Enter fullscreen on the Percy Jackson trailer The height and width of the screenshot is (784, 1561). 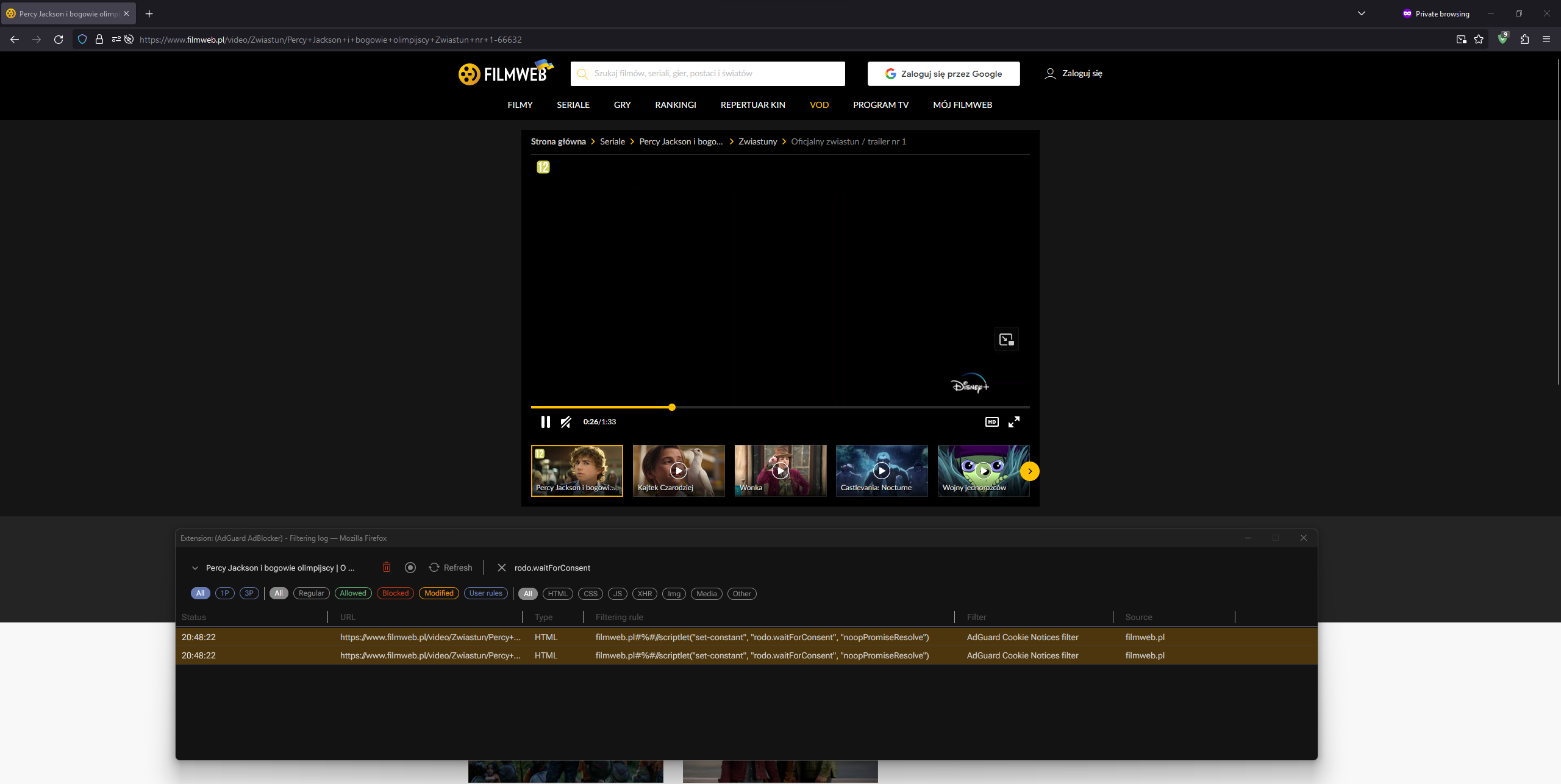coord(1015,421)
